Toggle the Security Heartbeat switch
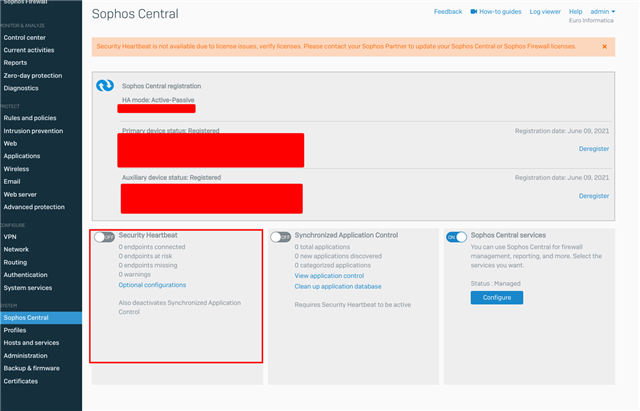This screenshot has width=640, height=411. (104, 237)
